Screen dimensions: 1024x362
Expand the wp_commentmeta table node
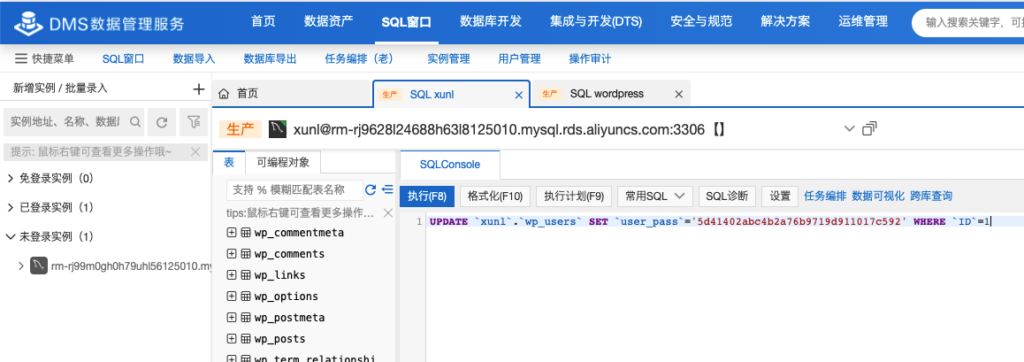[231, 233]
